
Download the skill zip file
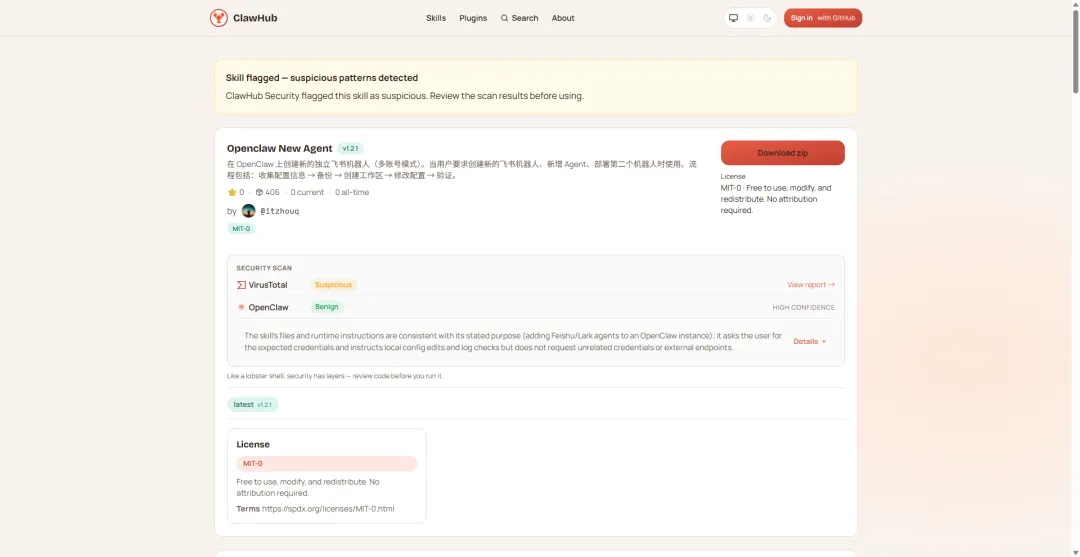tap(782, 153)
